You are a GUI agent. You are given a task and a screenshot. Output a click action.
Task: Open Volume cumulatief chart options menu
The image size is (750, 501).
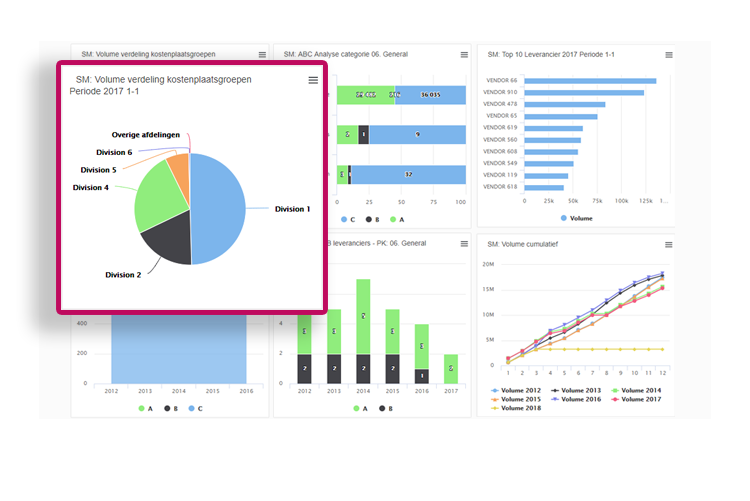(x=668, y=244)
